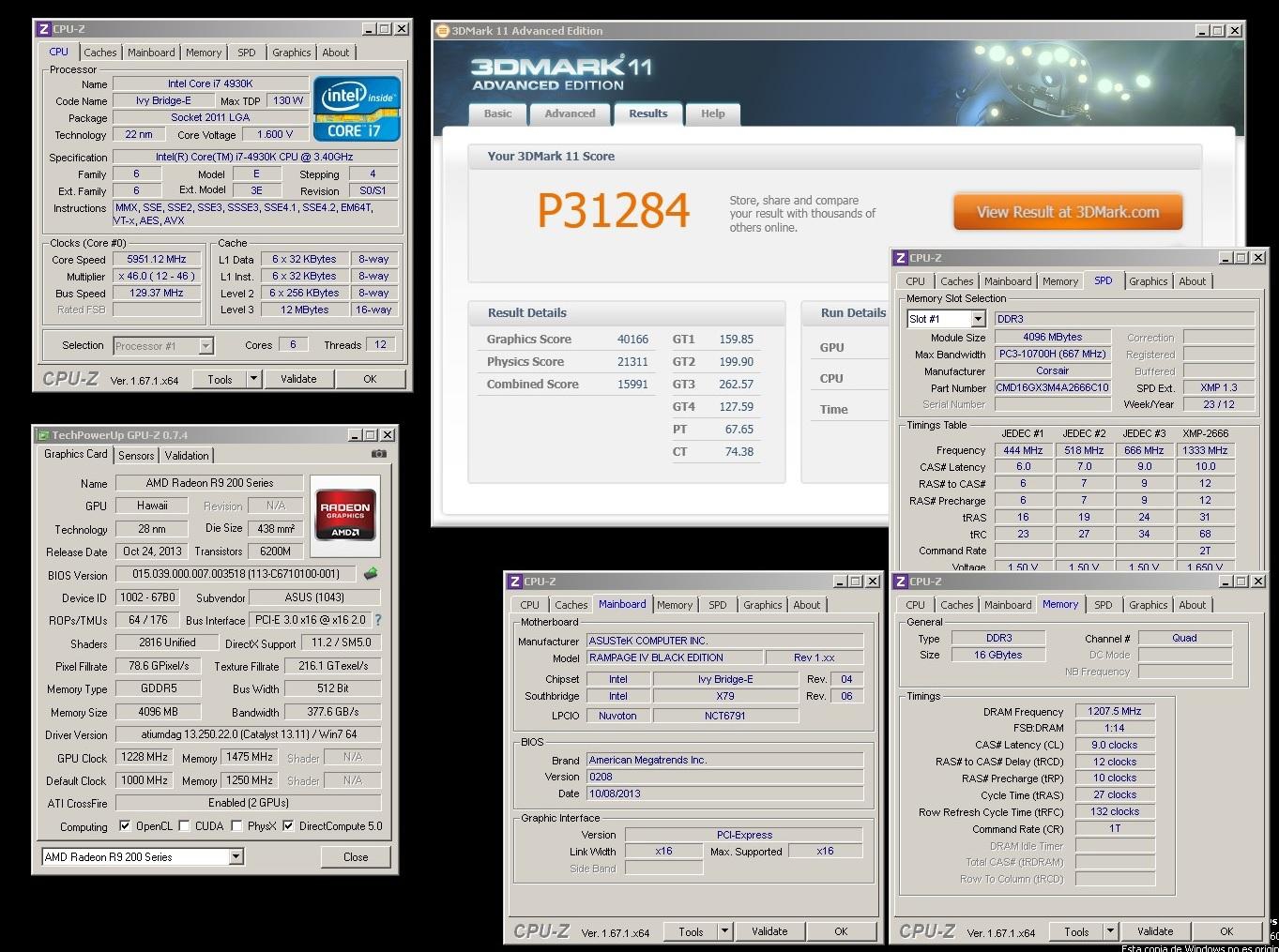Click the RAMPAGE IV BLACK EDITION model field
This screenshot has height=952, width=1279.
[x=674, y=657]
